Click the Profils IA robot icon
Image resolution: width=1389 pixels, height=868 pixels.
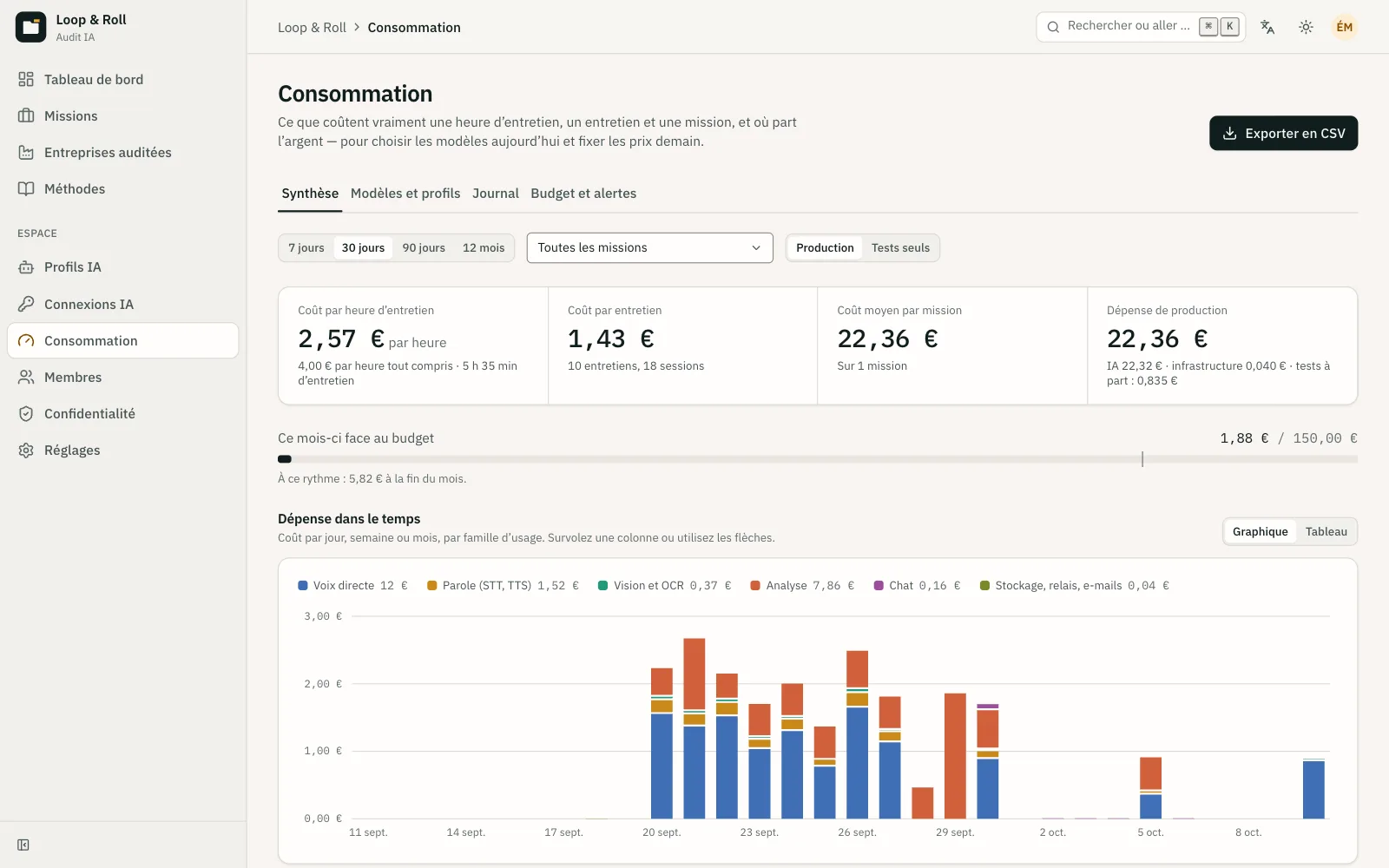(x=26, y=267)
